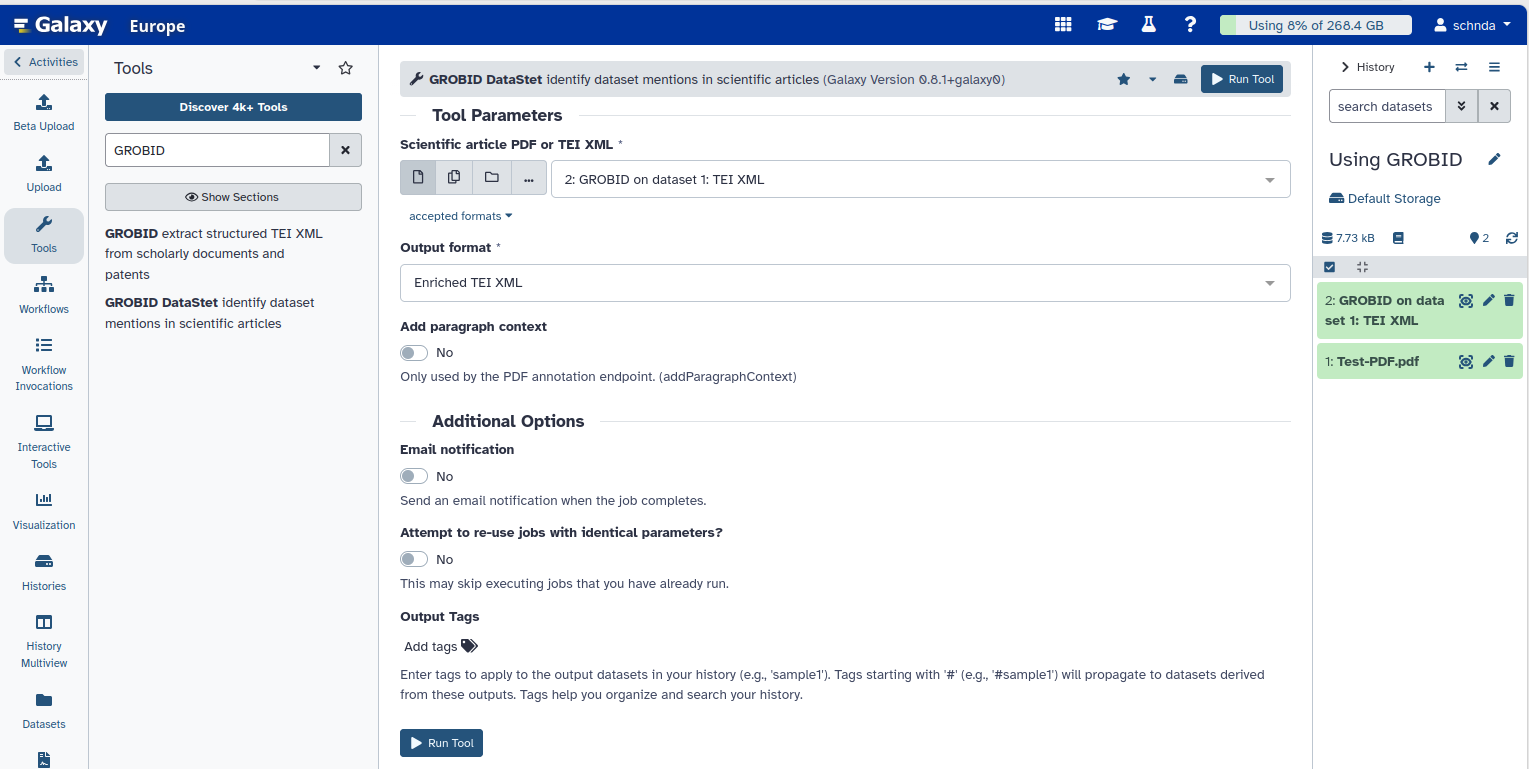The image size is (1529, 769).
Task: Toggle Add paragraph context switch
Action: (x=414, y=353)
